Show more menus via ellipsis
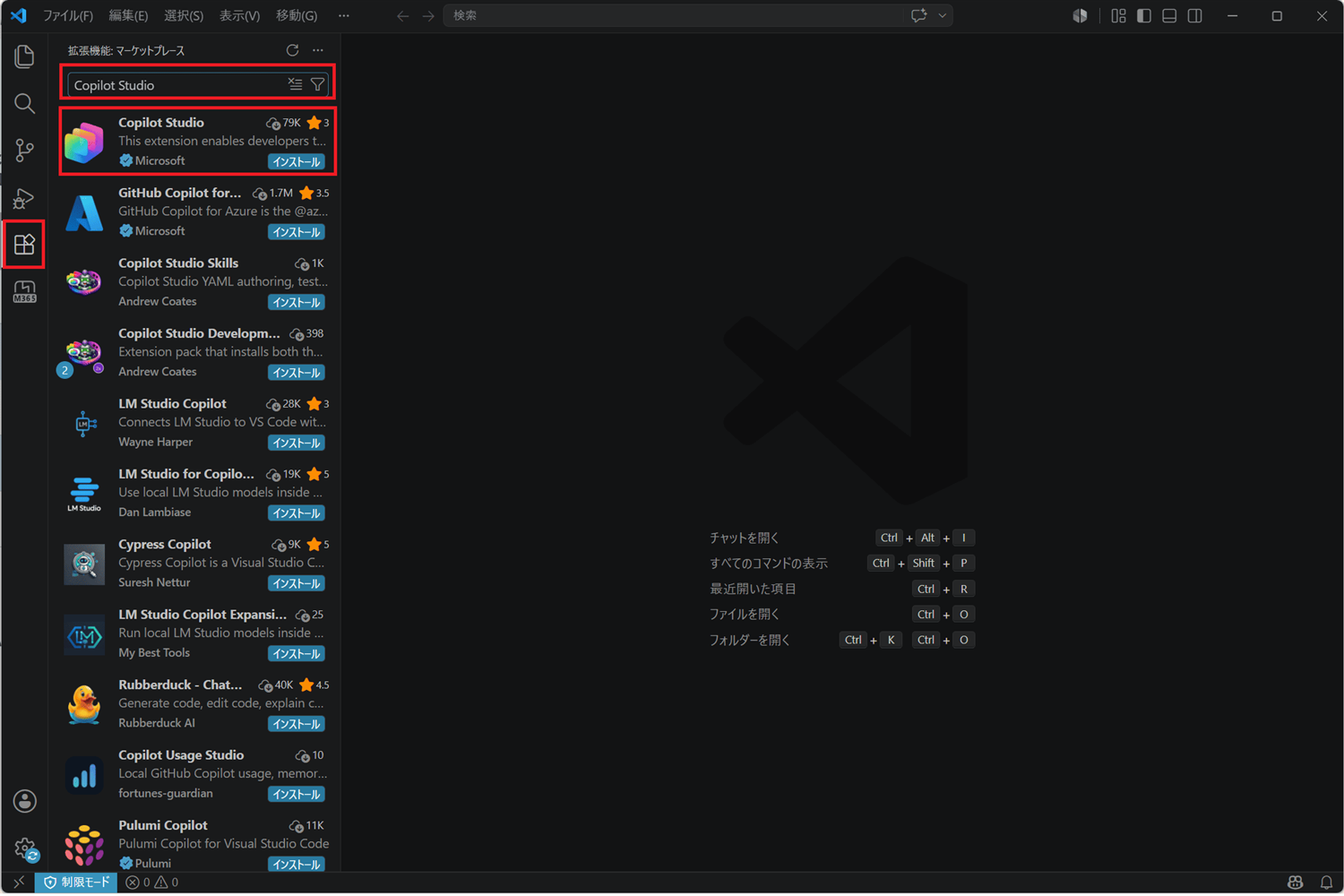Viewport: 1344px width, 896px height. point(344,16)
